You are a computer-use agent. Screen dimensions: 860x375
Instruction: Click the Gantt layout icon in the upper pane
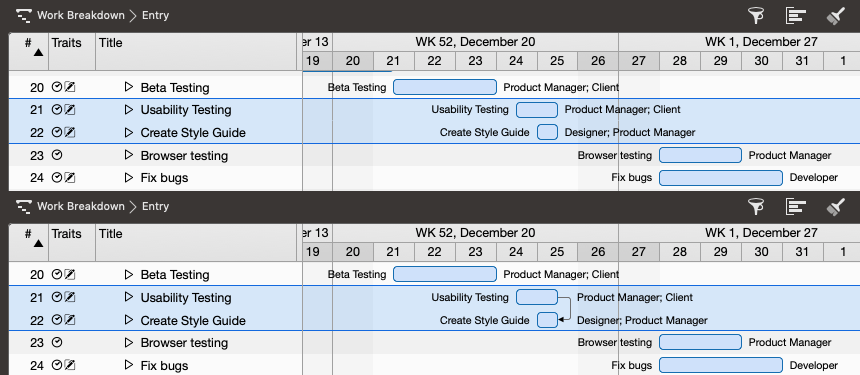[x=795, y=15]
